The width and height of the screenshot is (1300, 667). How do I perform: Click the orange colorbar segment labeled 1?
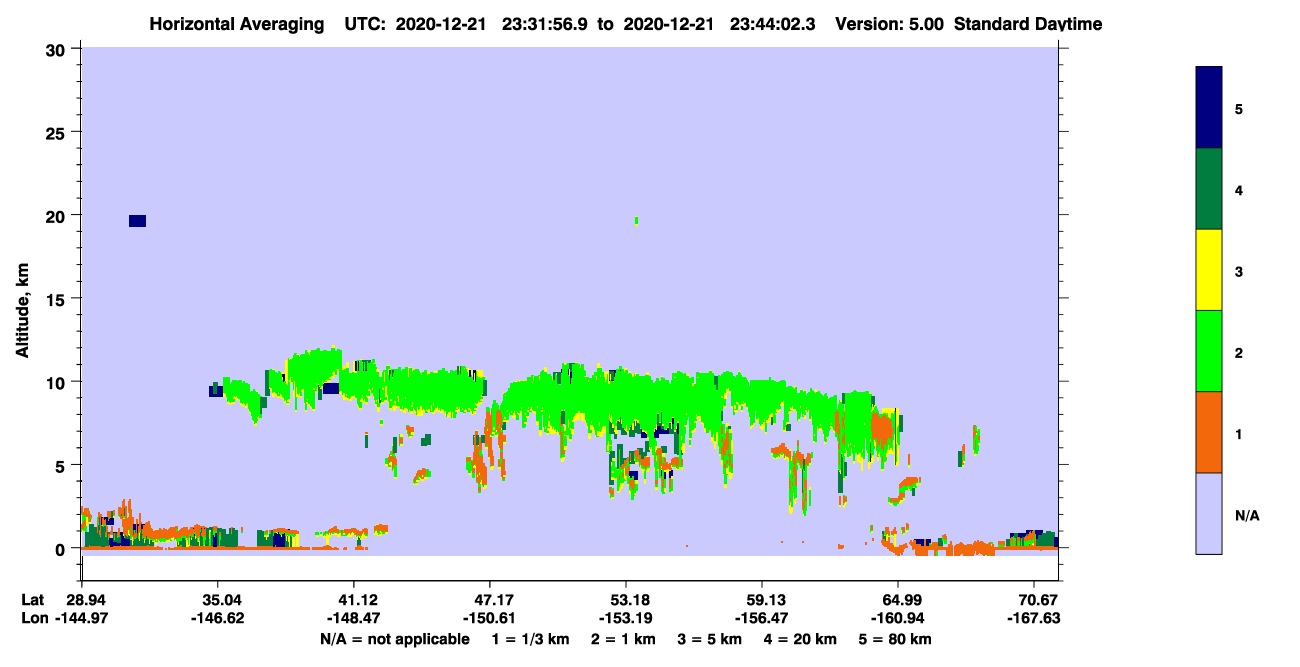pos(1209,432)
